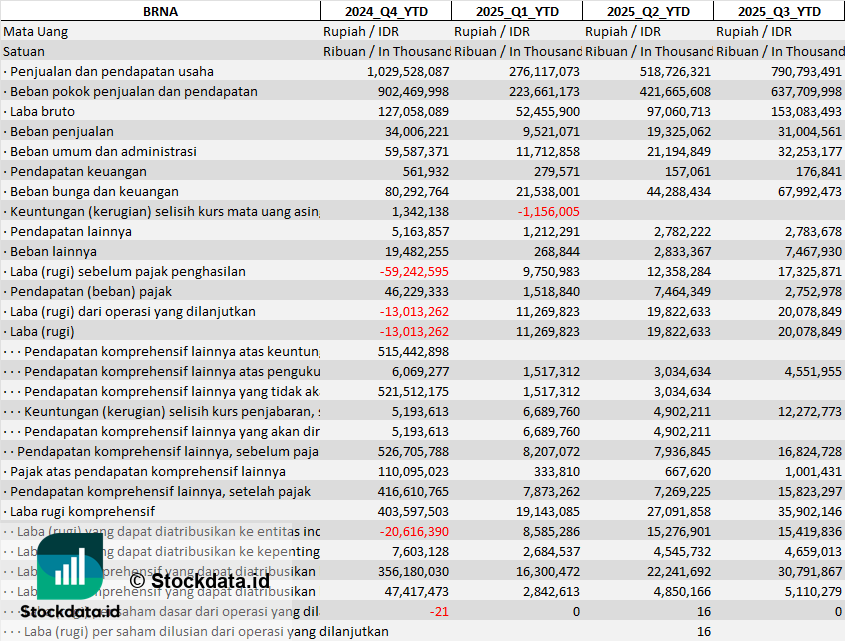Screen dimensions: 845x641
Task: Select the value 521,512,175
Action: pos(413,391)
